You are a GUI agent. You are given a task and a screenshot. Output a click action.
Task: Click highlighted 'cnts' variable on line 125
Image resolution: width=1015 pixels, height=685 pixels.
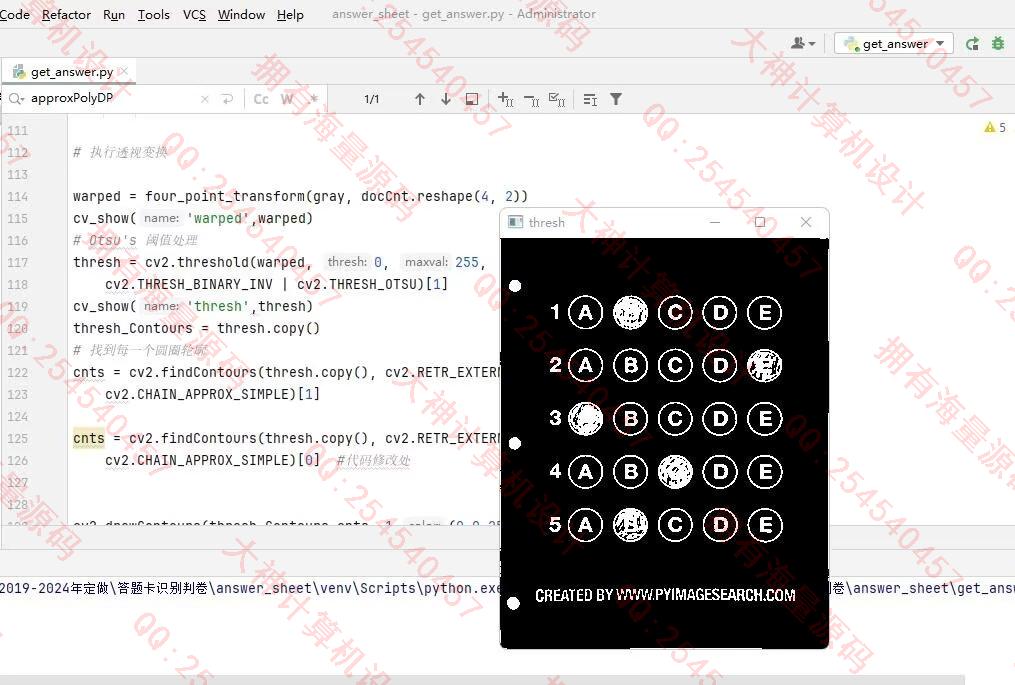[x=89, y=438]
